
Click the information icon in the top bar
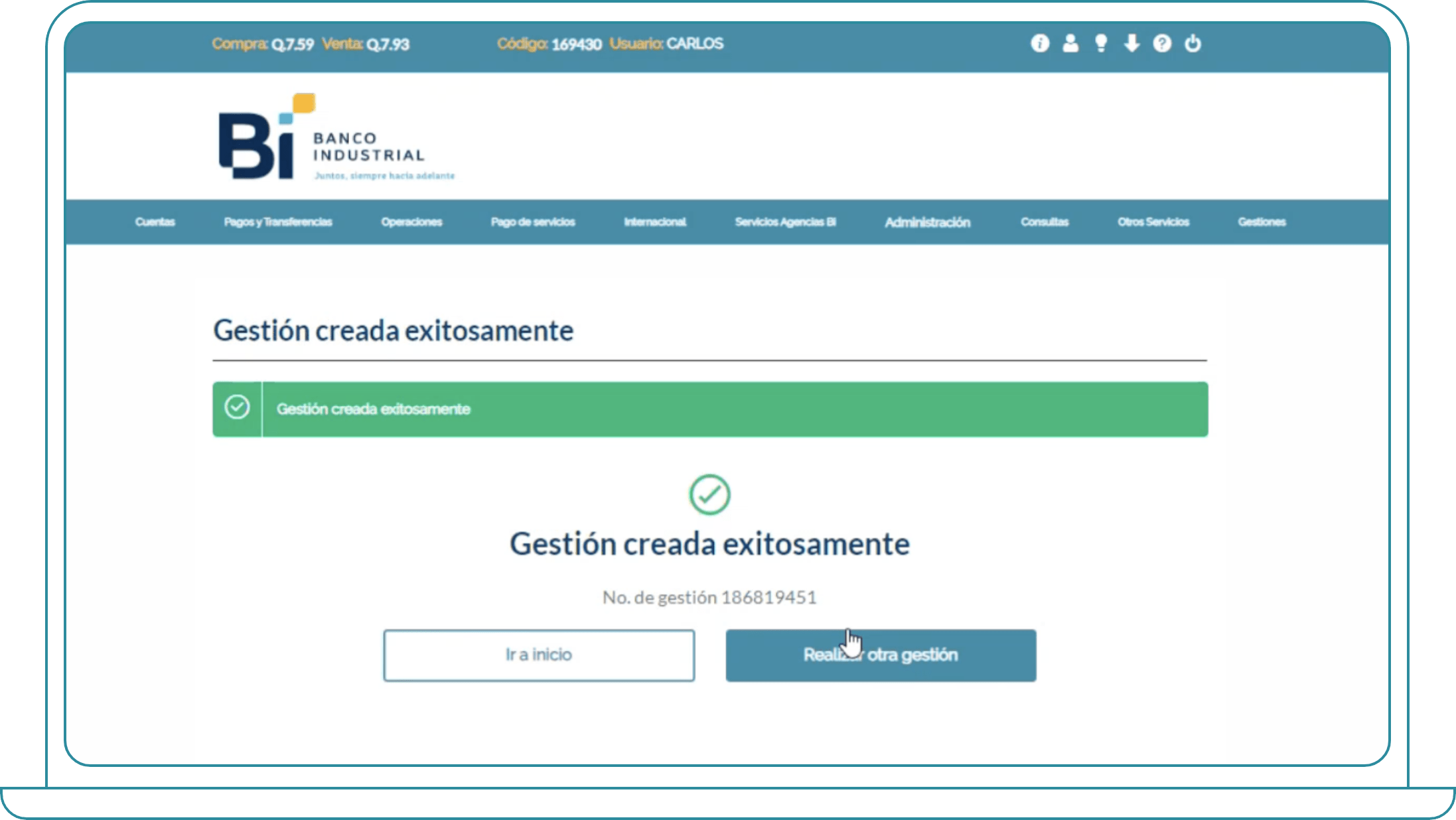[x=1040, y=43]
